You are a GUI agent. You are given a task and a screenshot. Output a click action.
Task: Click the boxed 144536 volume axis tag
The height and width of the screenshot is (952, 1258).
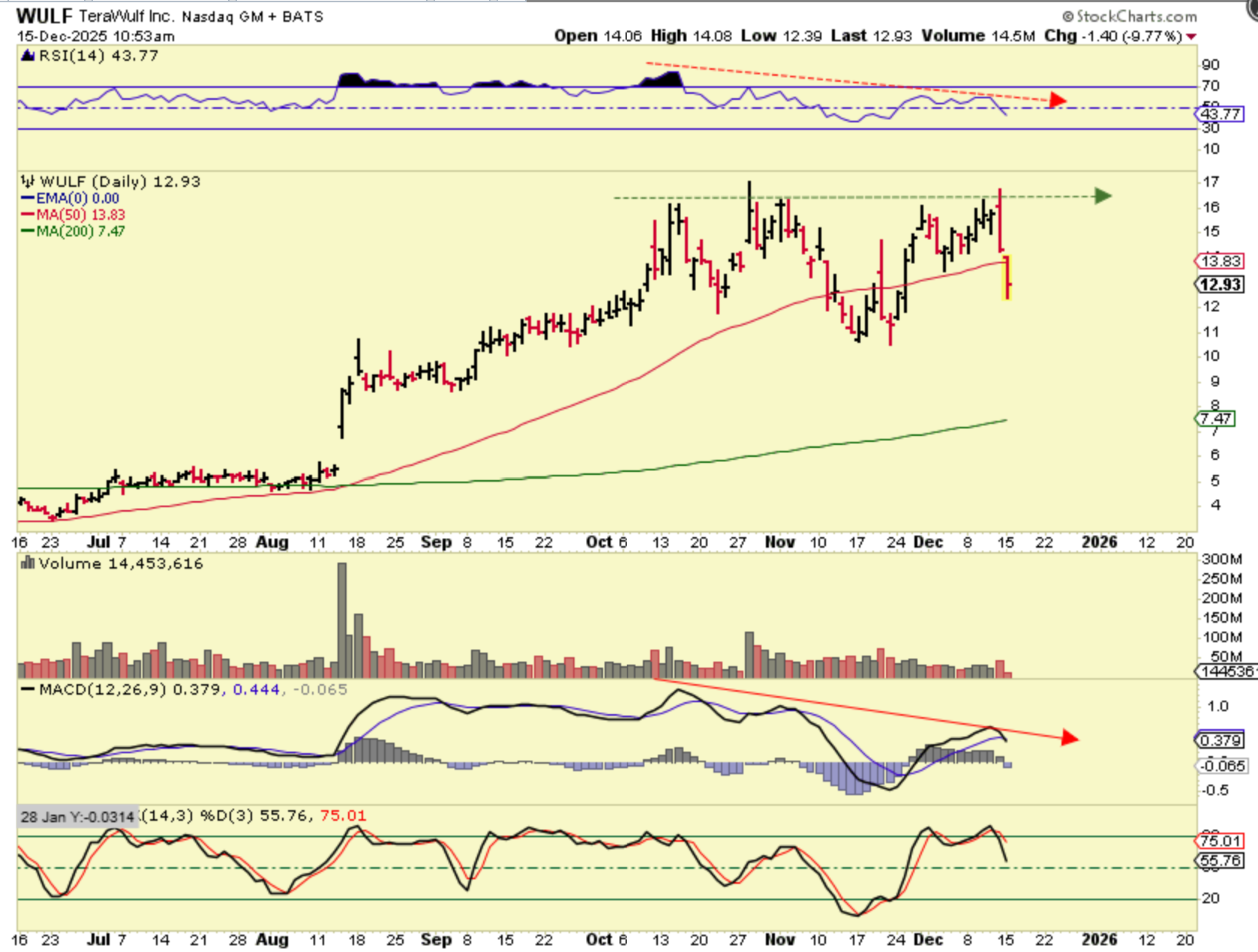tap(1226, 671)
